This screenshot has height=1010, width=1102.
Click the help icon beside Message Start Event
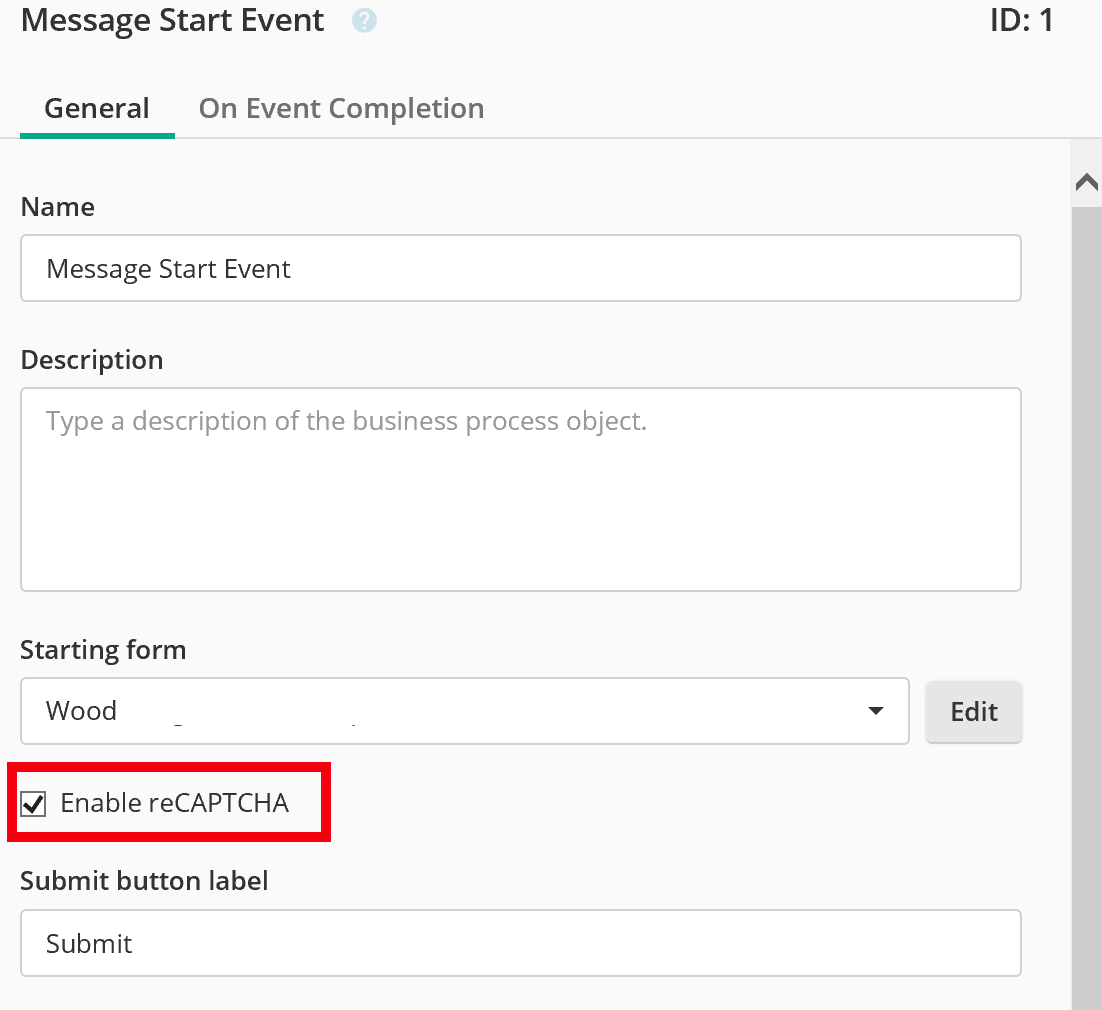[364, 21]
